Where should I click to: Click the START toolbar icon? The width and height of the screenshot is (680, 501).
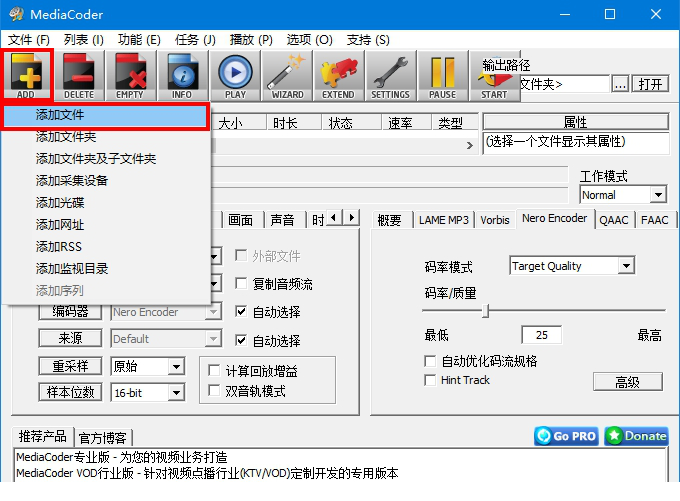point(494,75)
